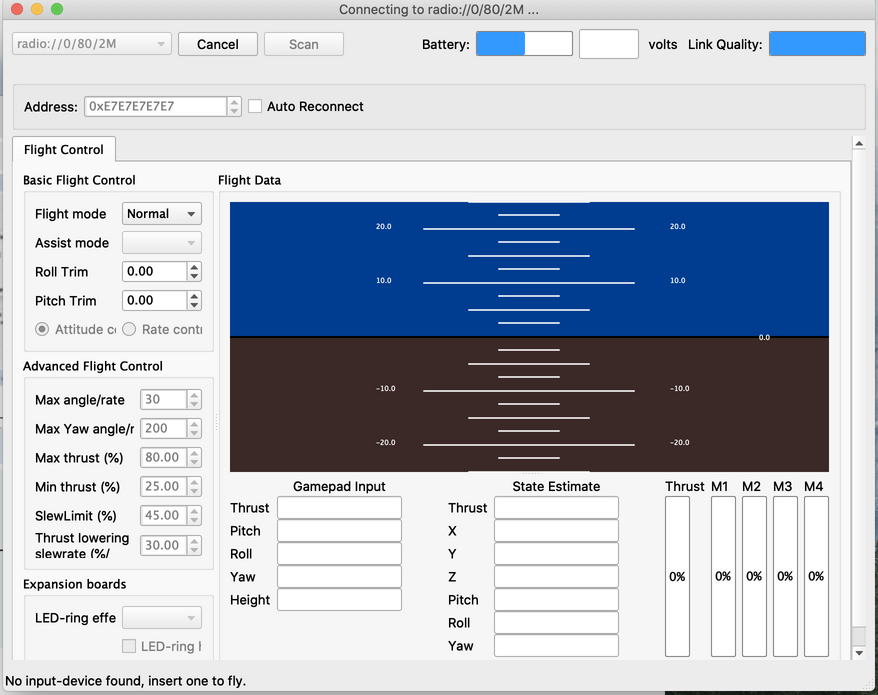Click the Battery level progress bar

coord(524,44)
